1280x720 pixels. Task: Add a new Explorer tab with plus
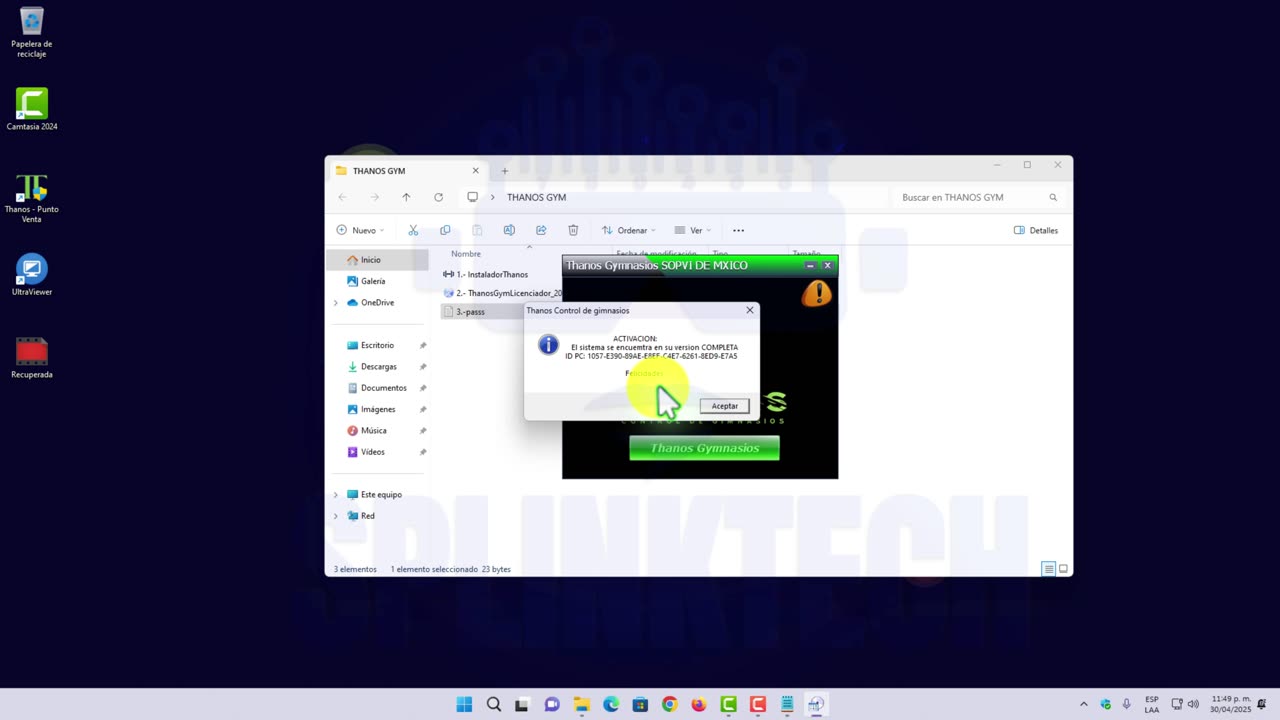point(504,171)
